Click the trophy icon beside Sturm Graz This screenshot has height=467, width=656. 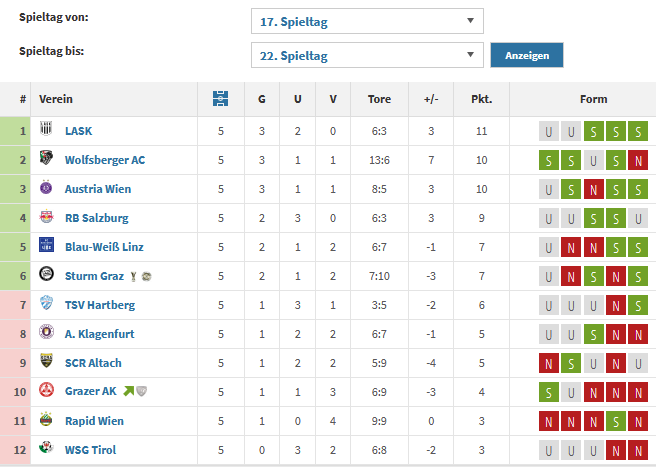coord(133,277)
